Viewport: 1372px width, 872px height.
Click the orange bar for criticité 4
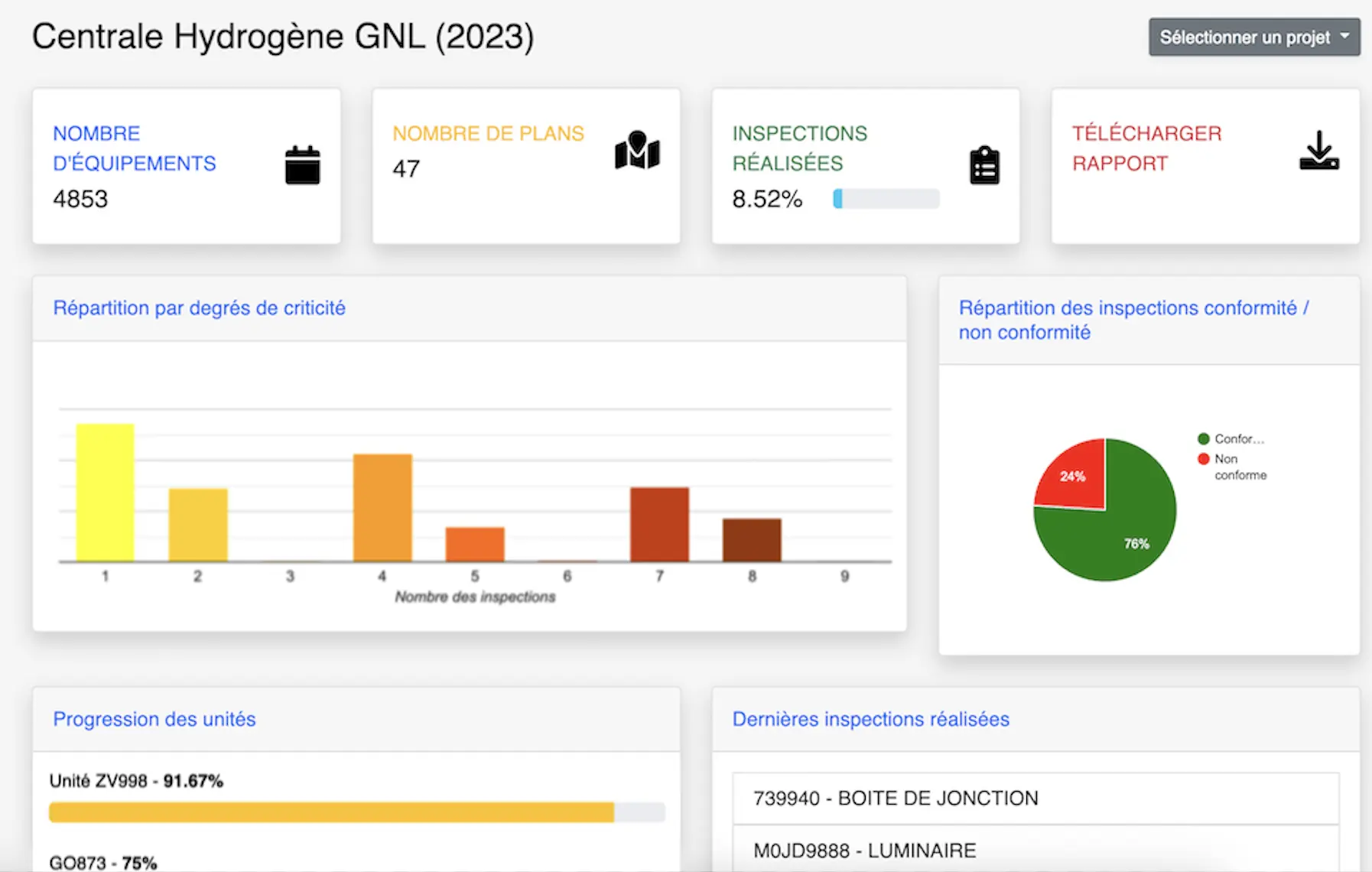click(382, 508)
